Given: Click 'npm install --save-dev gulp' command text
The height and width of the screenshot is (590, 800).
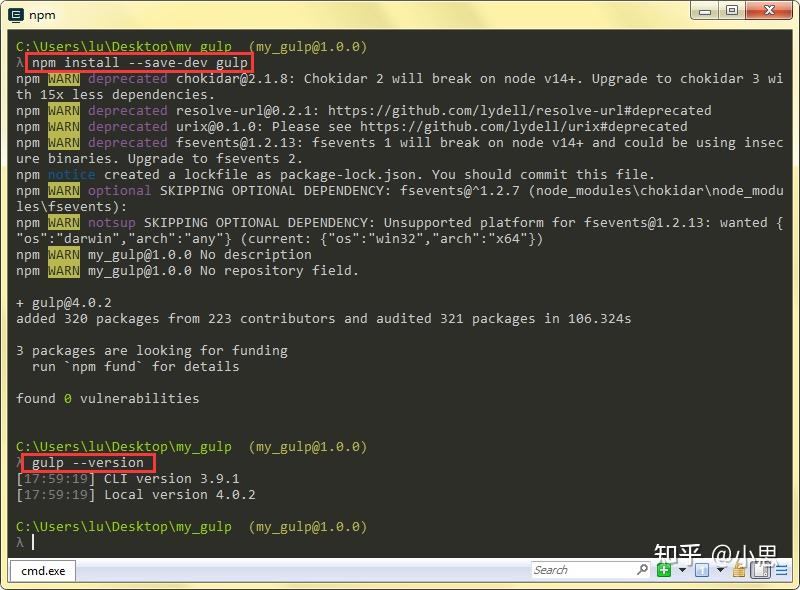Looking at the screenshot, I should (x=140, y=62).
